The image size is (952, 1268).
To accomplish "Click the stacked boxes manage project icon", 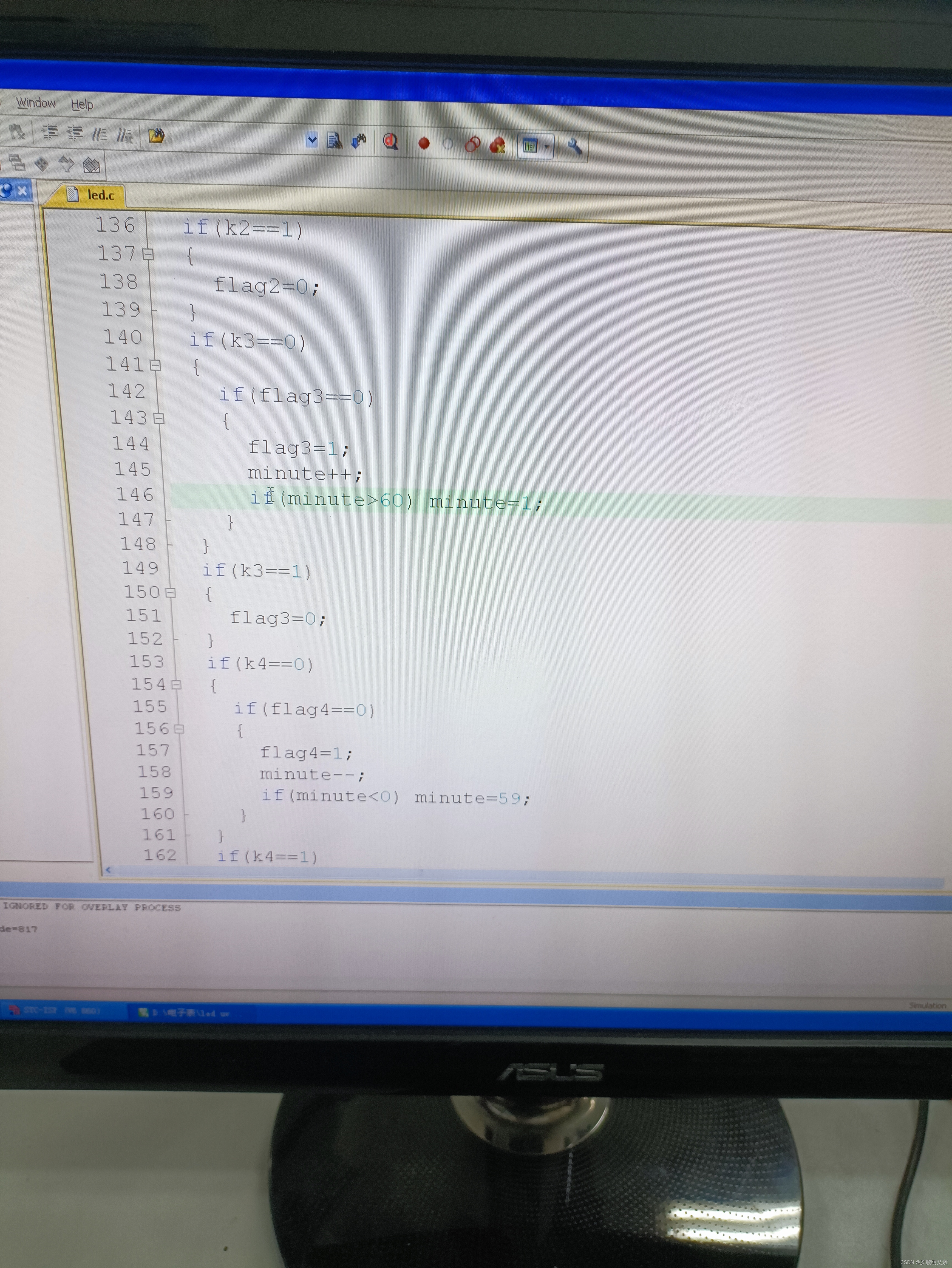I will tap(17, 162).
